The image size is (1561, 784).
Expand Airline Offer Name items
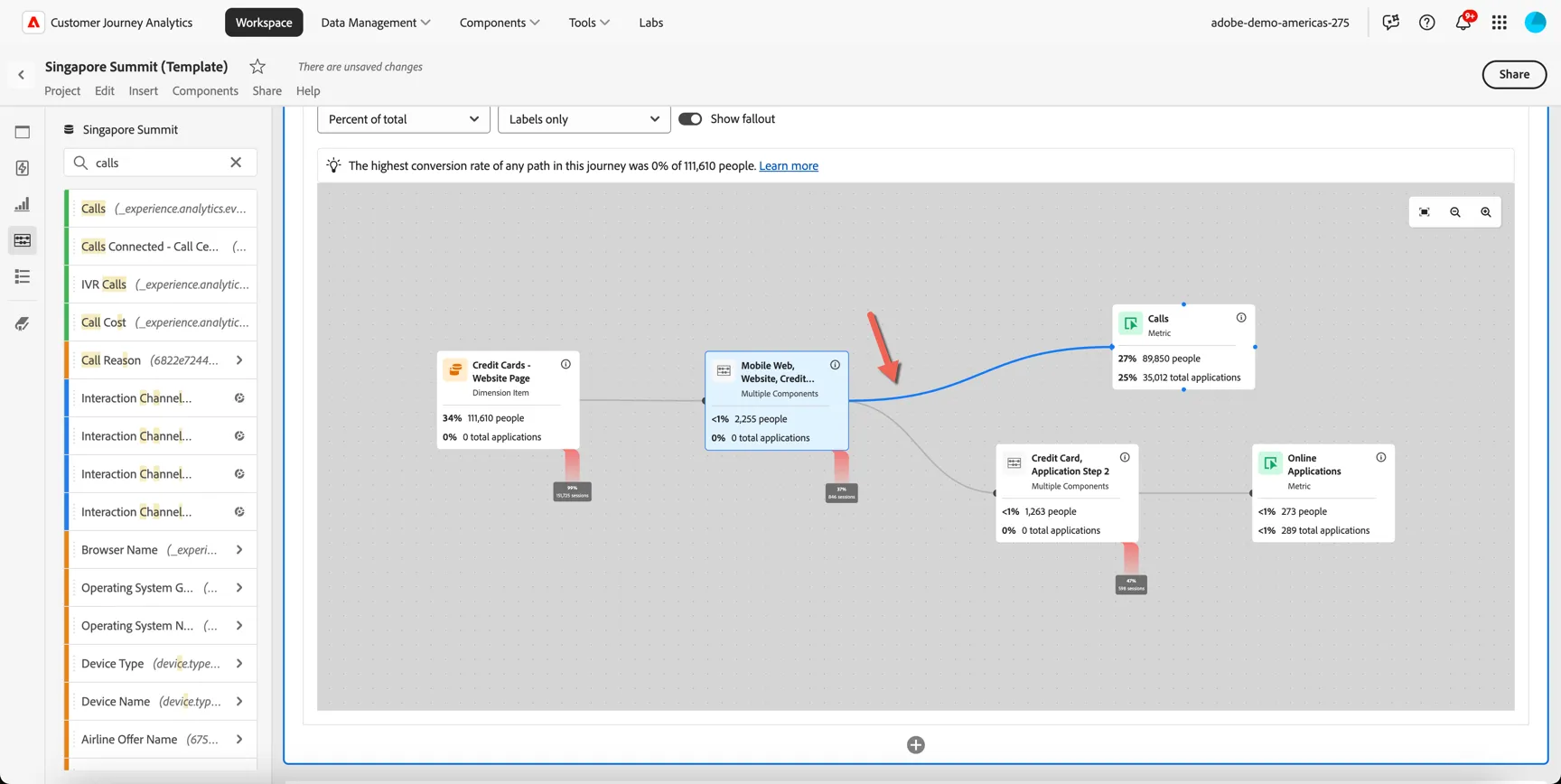pyautogui.click(x=239, y=740)
